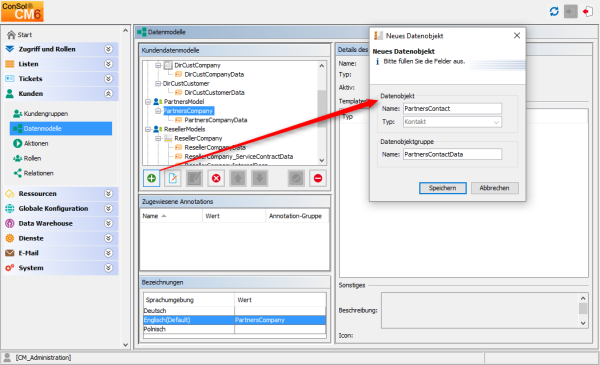Viewport: 600px width, 365px height.
Task: Click the red logout icon in header
Action: [587, 11]
